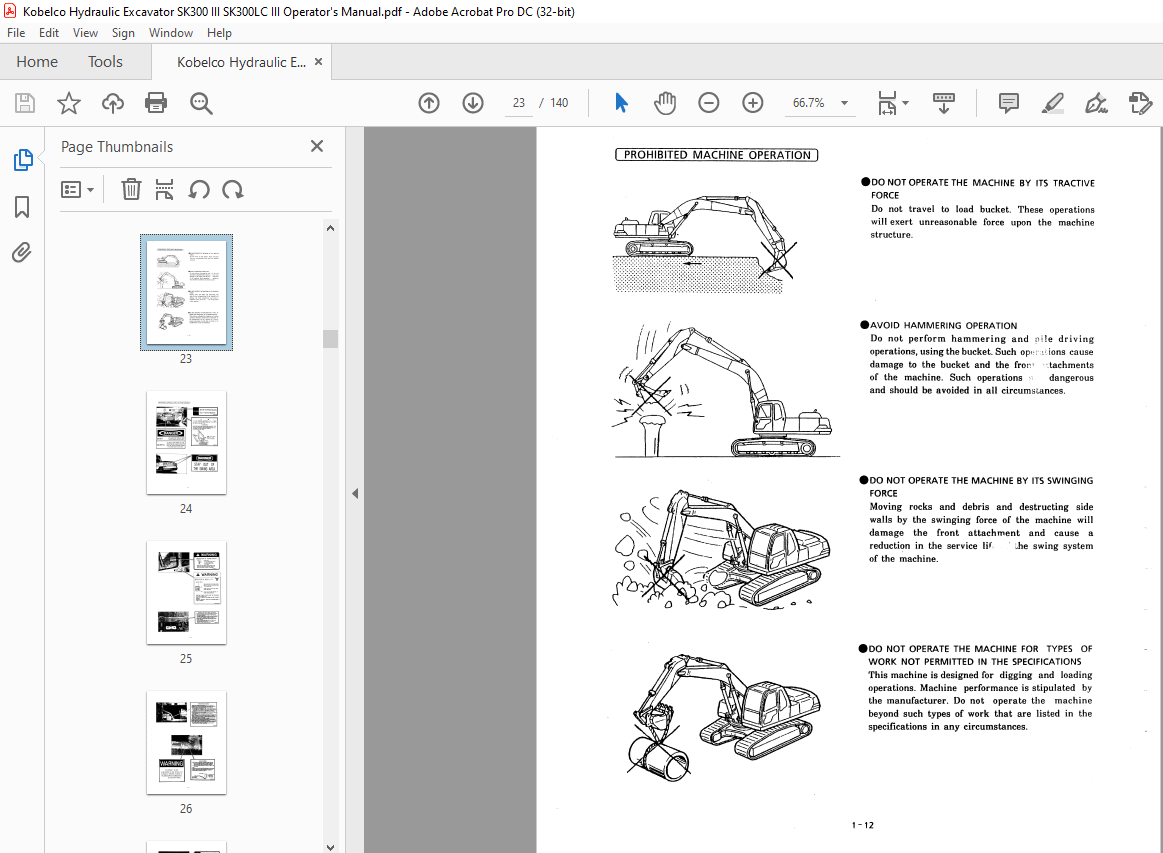Open the Edit menu
The width and height of the screenshot is (1163, 853).
49,33
